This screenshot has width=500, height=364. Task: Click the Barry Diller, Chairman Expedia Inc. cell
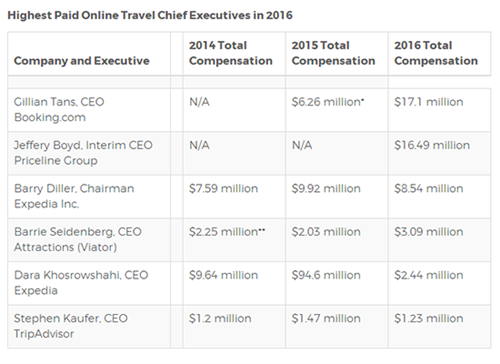coord(89,196)
